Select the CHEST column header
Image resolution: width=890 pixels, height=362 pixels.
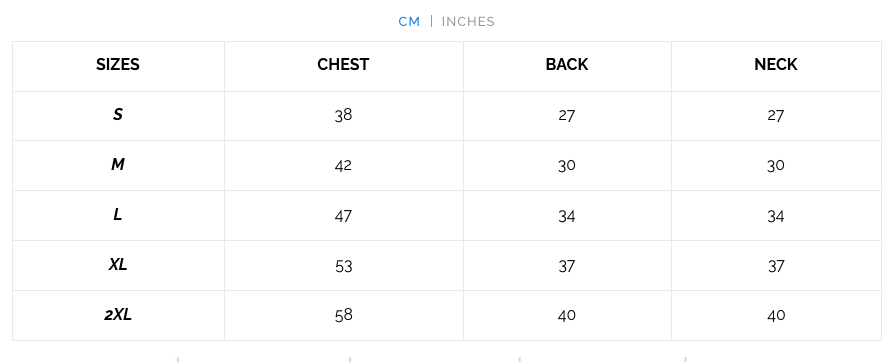point(343,65)
